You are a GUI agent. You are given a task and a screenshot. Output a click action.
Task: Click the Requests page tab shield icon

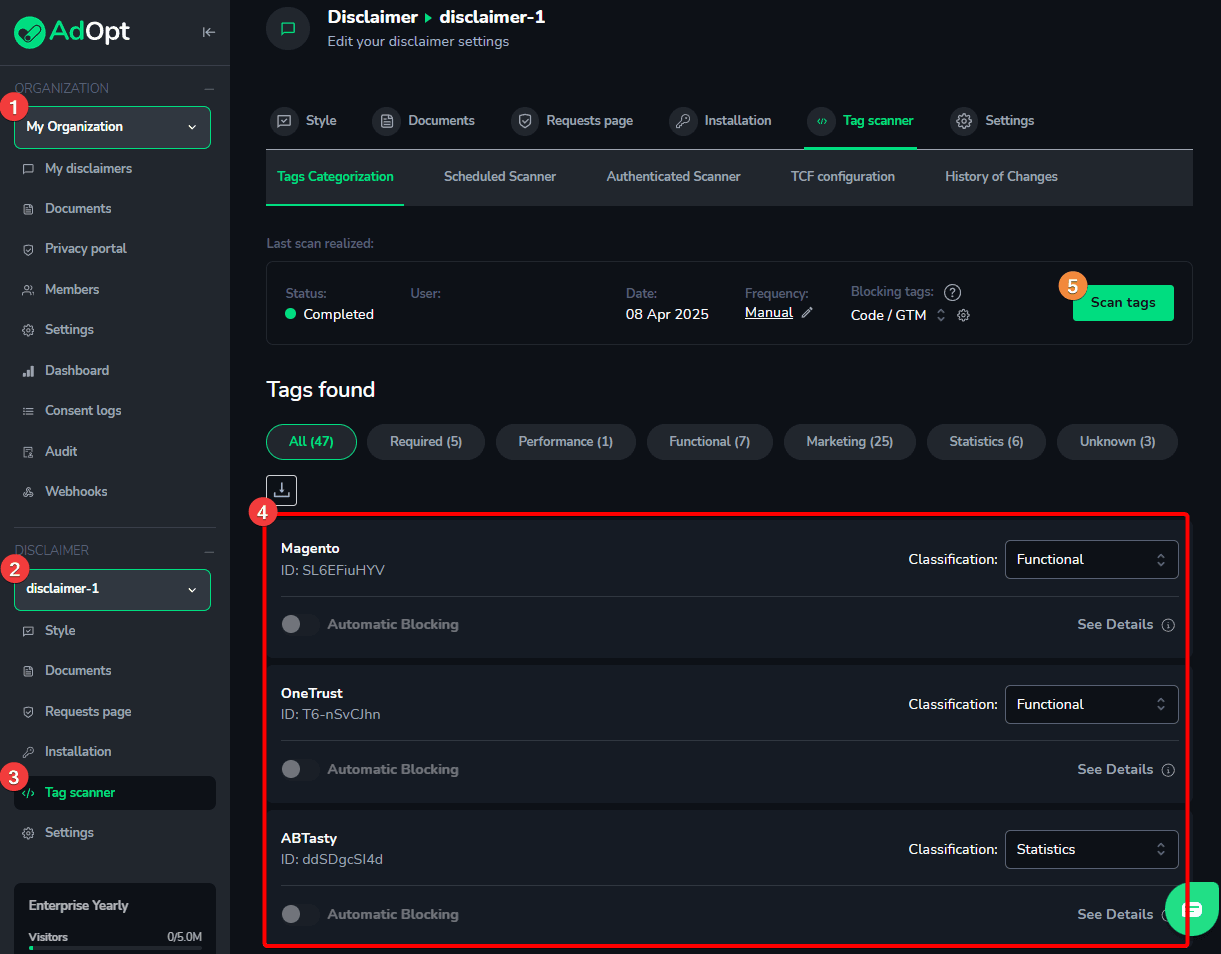(524, 121)
